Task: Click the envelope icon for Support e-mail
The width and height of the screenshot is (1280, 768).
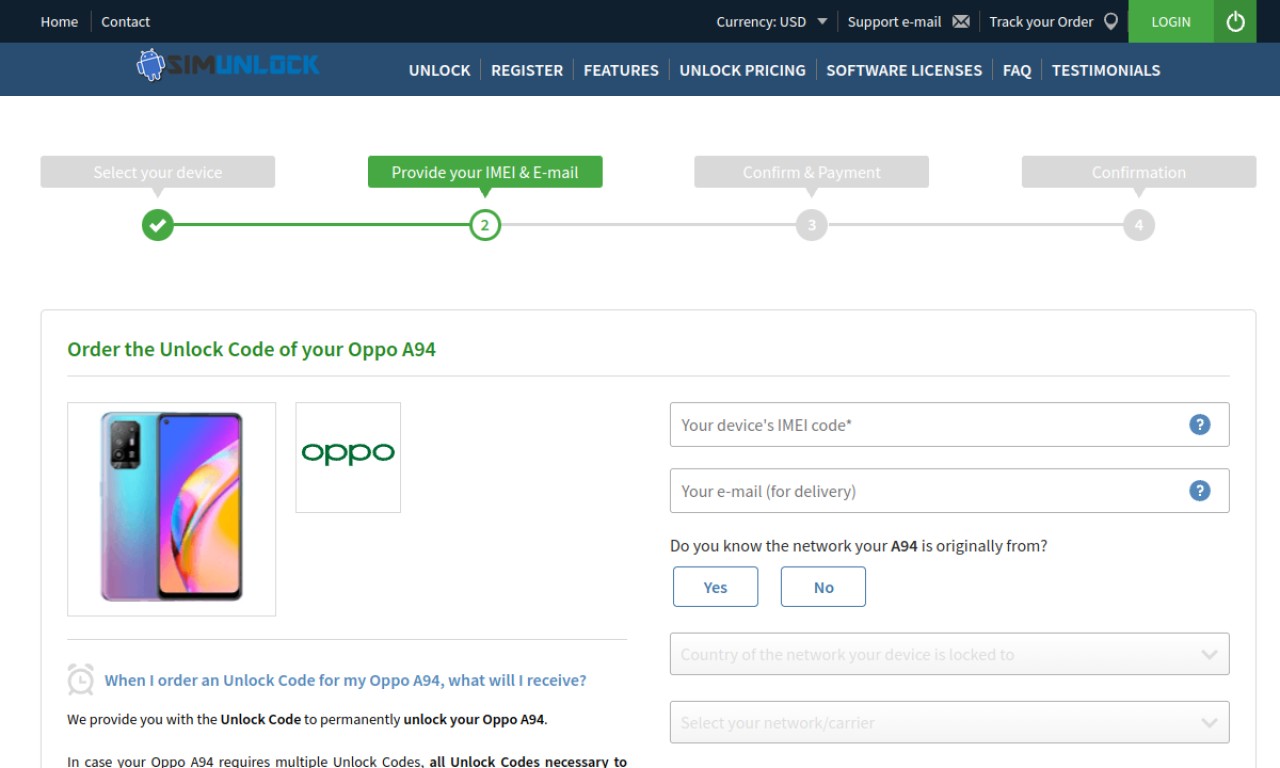Action: 961,21
